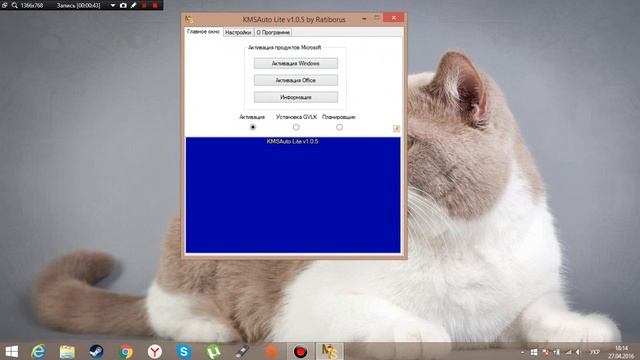
Task: Launch Internet Explorer from taskbar
Action: tap(38, 351)
